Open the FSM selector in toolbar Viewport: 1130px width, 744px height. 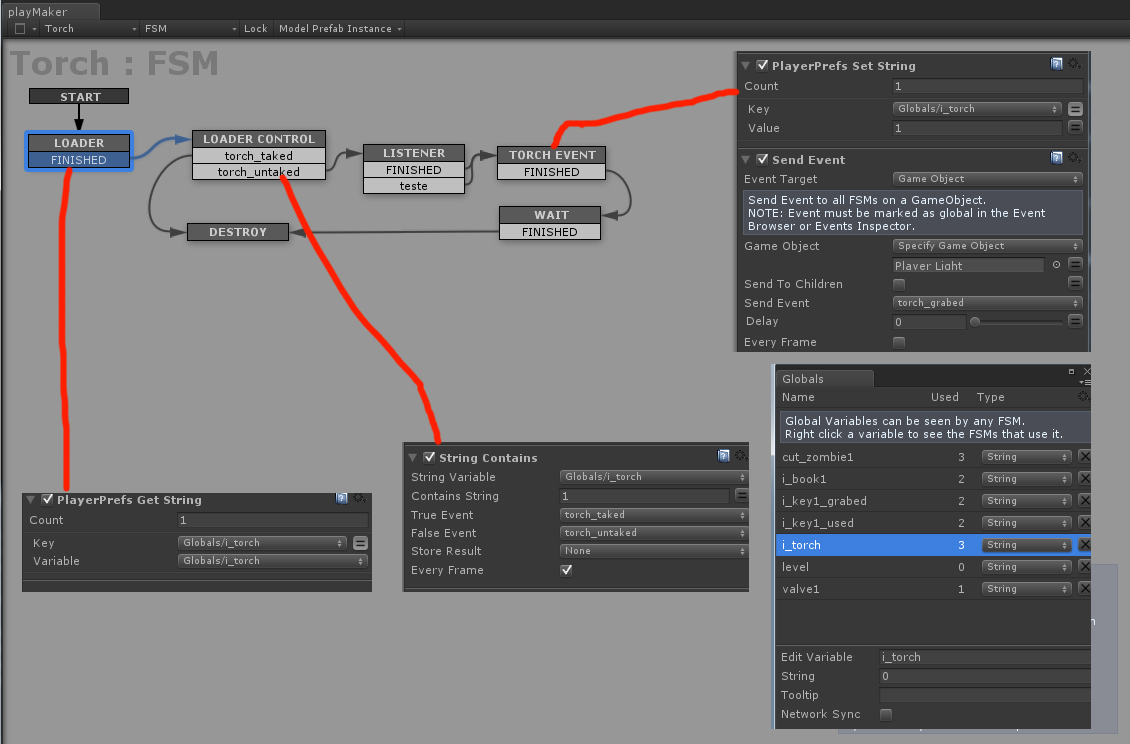[190, 29]
